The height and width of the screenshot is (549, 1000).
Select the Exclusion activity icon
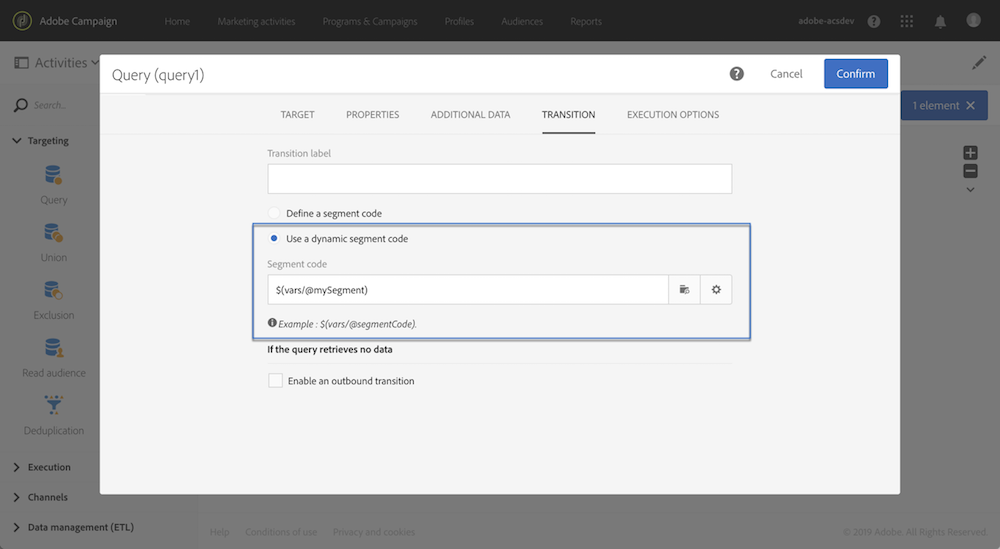point(54,290)
